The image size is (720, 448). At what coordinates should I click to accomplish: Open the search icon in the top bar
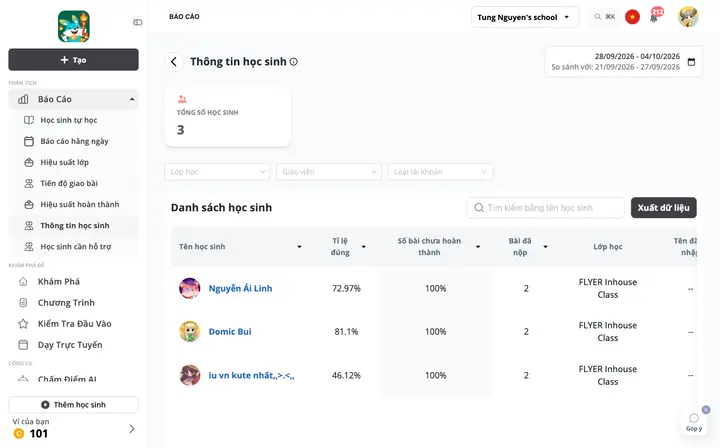coord(597,17)
